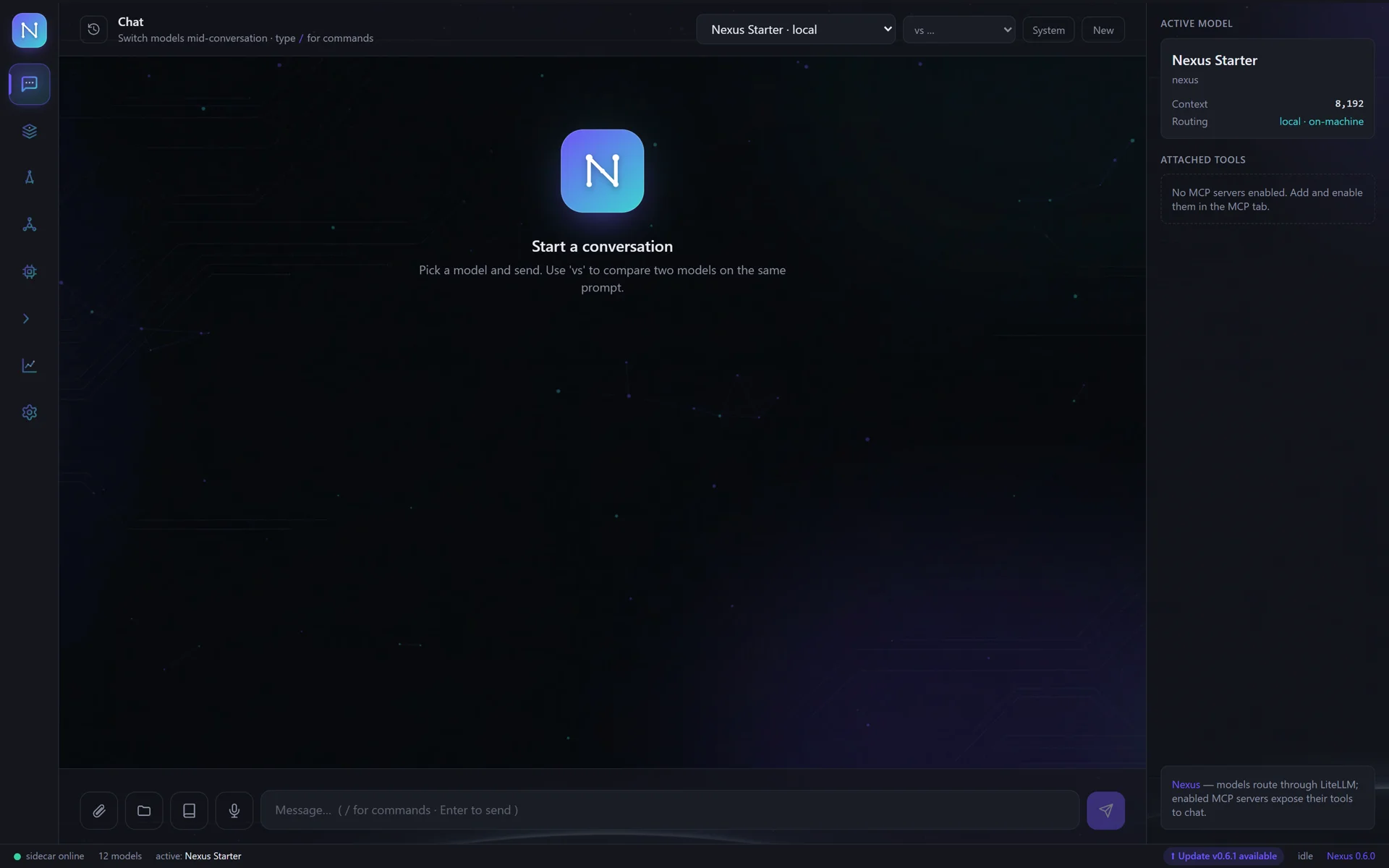Click the 12 models status entry
The width and height of the screenshot is (1389, 868).
(x=120, y=856)
